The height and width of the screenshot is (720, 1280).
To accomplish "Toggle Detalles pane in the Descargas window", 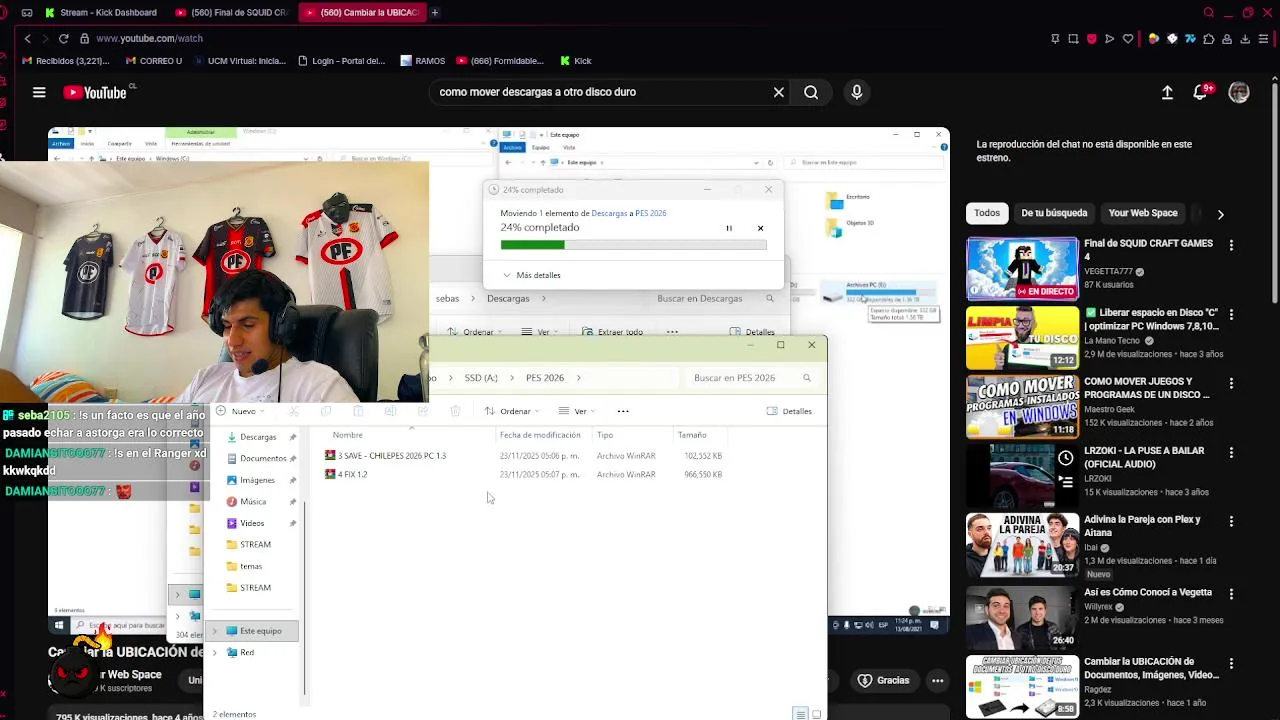I will tap(752, 332).
